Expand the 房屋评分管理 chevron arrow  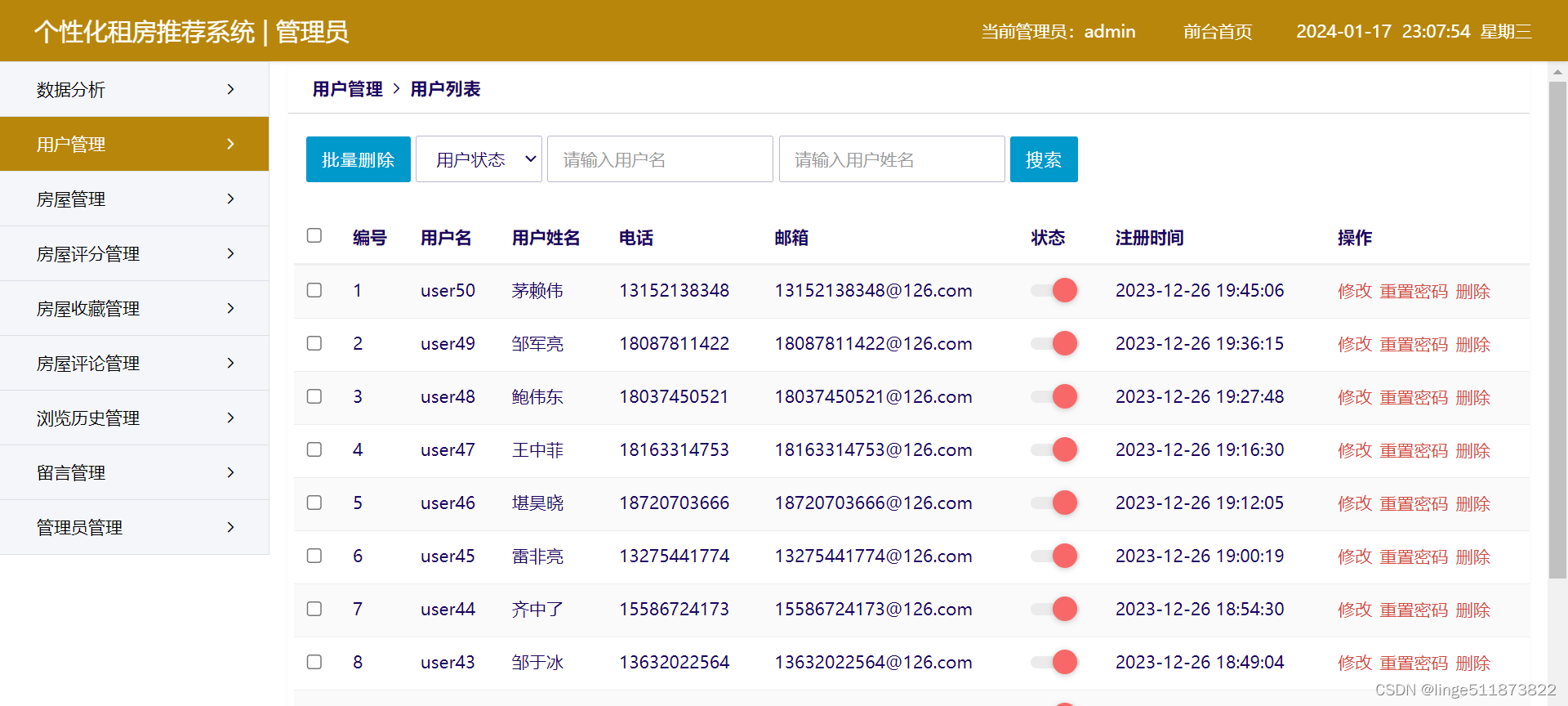230,253
